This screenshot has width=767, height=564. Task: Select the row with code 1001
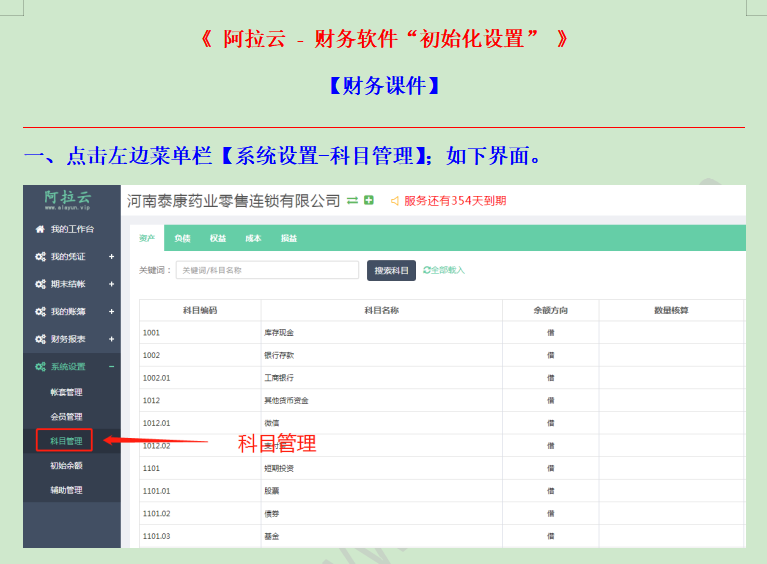442,333
